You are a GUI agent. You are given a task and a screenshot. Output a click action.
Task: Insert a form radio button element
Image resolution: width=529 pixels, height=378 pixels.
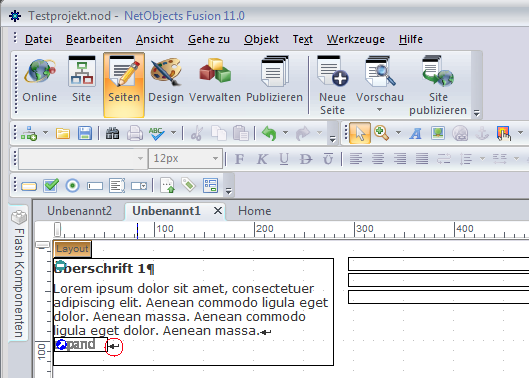point(73,186)
